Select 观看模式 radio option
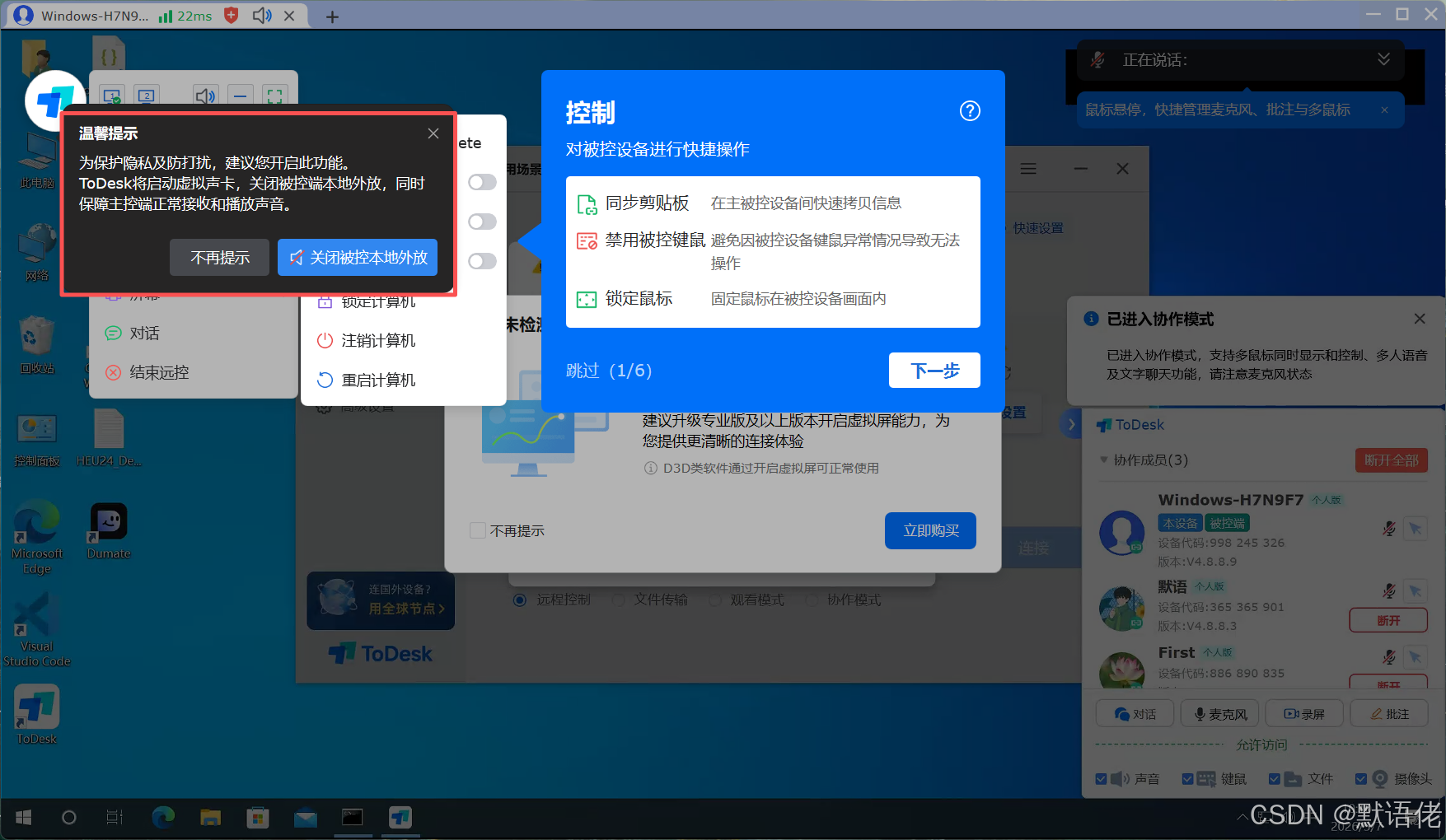This screenshot has height=840, width=1446. (x=714, y=600)
